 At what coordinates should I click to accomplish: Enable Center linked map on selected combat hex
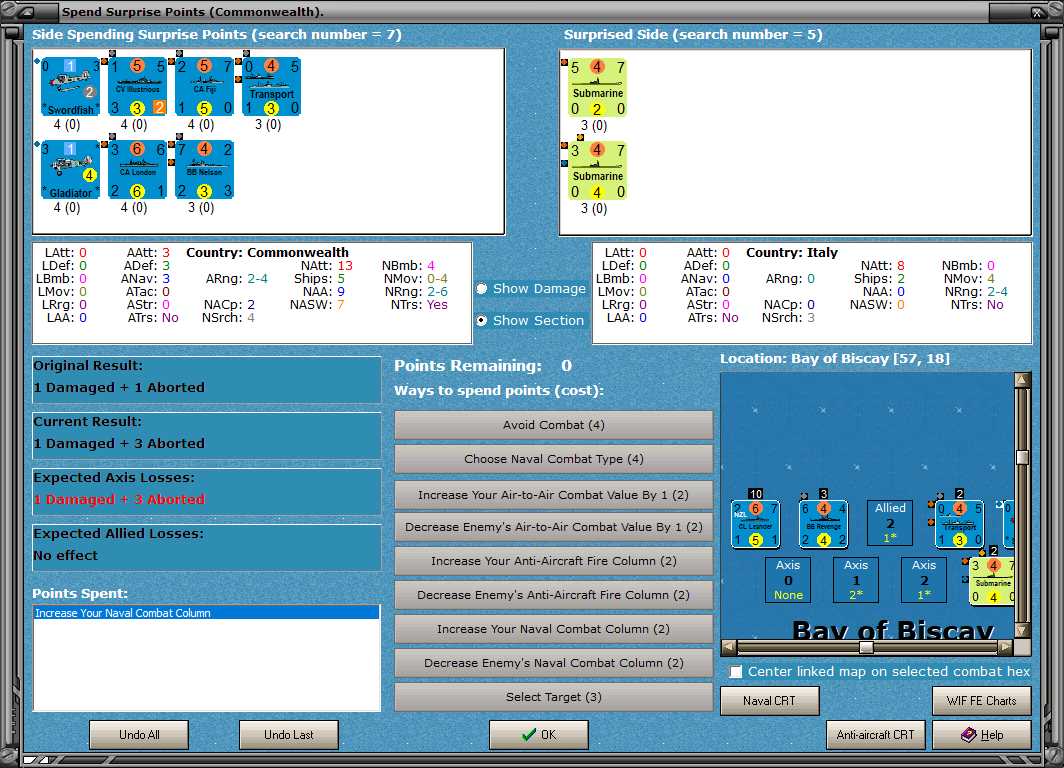click(x=736, y=672)
